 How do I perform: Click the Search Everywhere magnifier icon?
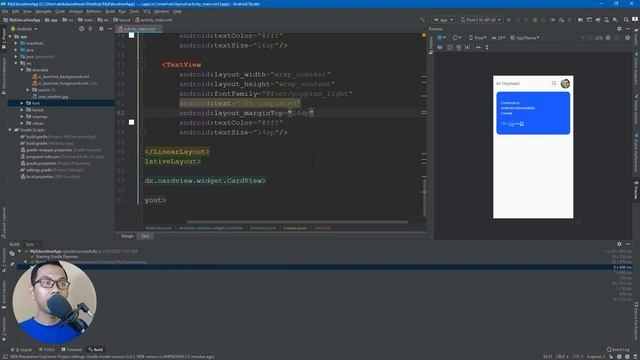pyautogui.click(x=626, y=20)
